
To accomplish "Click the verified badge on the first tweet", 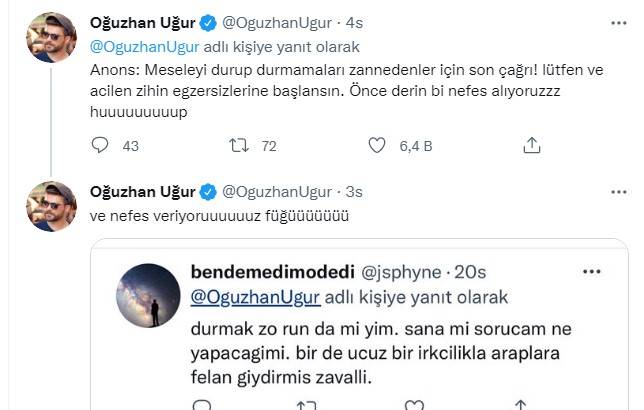I will 207,24.
